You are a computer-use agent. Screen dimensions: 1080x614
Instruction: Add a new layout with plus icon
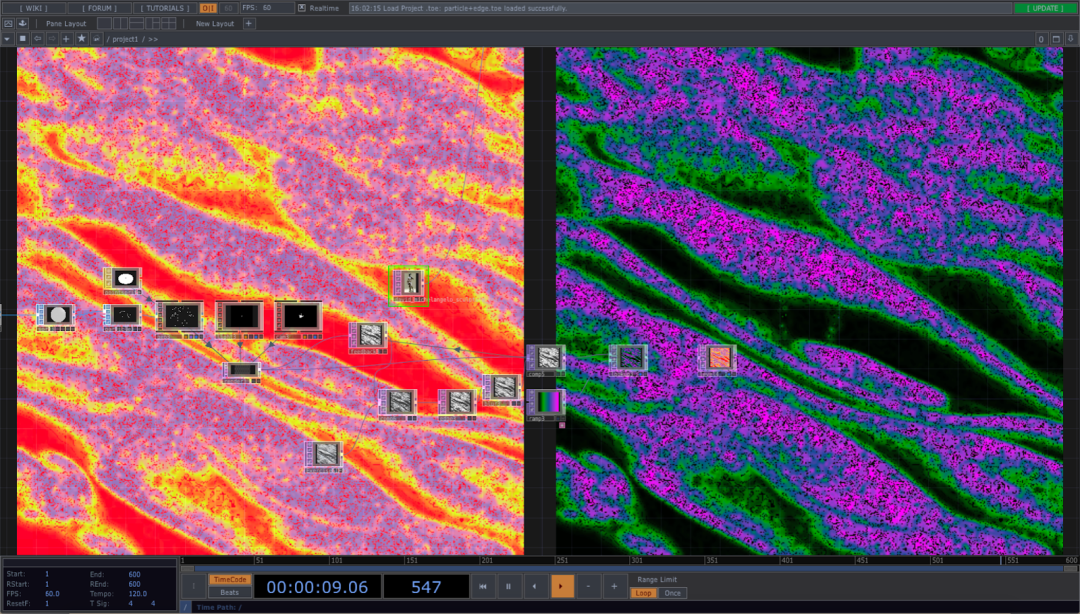(249, 23)
